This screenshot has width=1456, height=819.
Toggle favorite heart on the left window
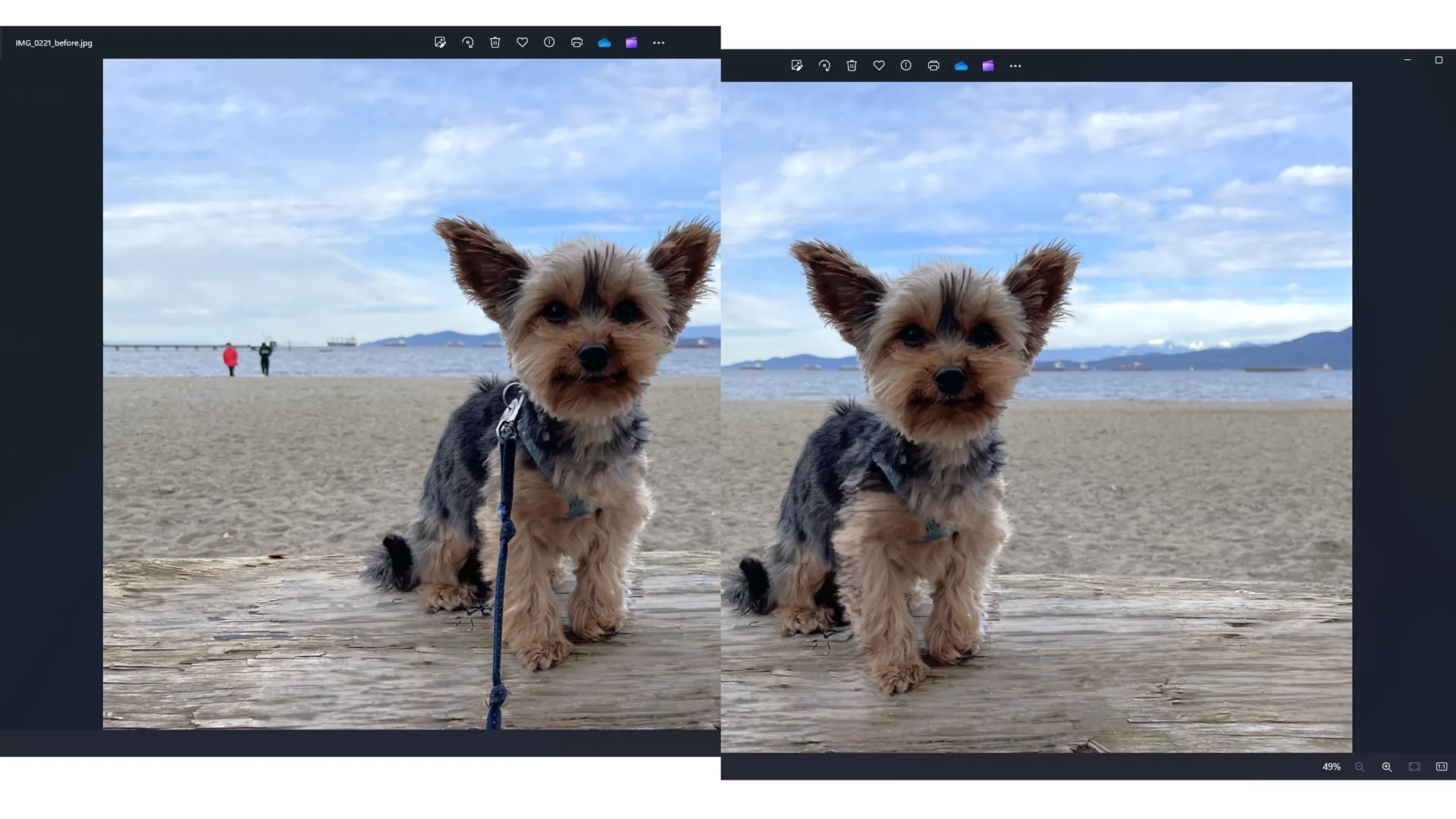click(x=522, y=42)
